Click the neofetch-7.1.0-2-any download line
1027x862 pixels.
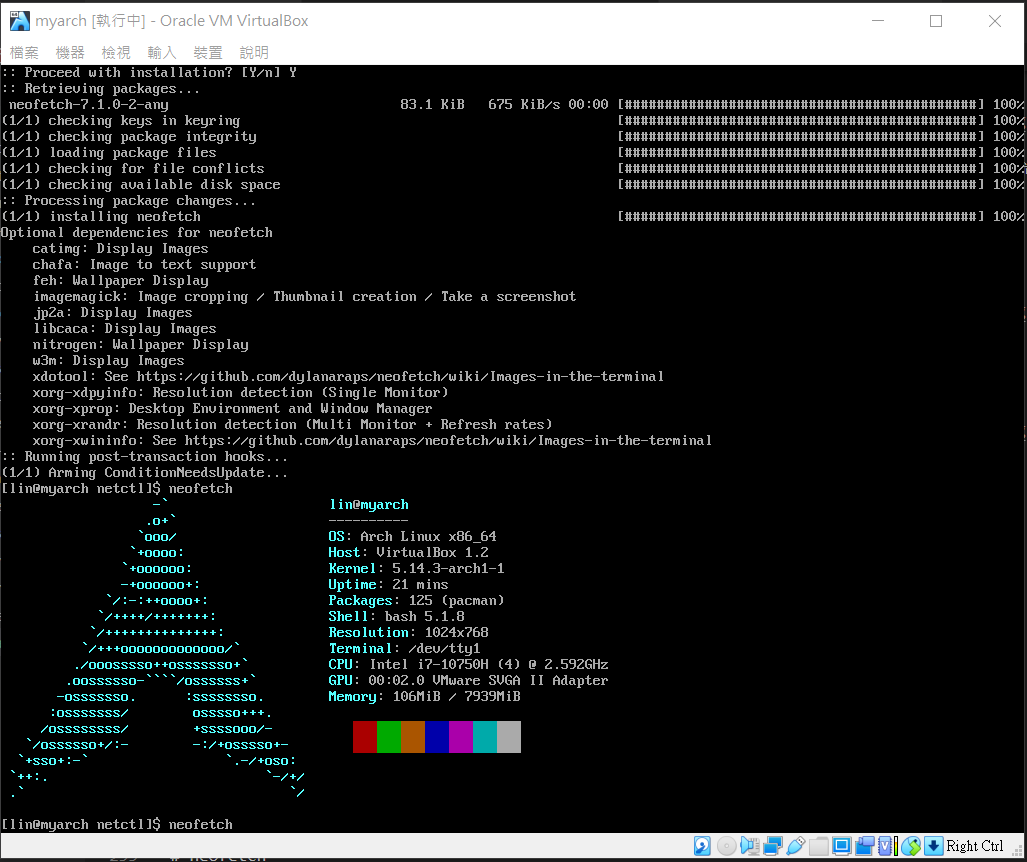pyautogui.click(x=514, y=105)
